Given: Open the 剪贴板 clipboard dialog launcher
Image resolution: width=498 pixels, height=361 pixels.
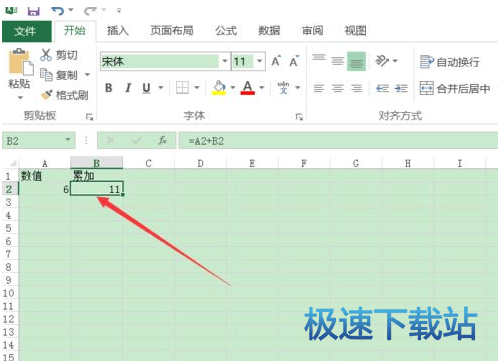Looking at the screenshot, I should [89, 117].
